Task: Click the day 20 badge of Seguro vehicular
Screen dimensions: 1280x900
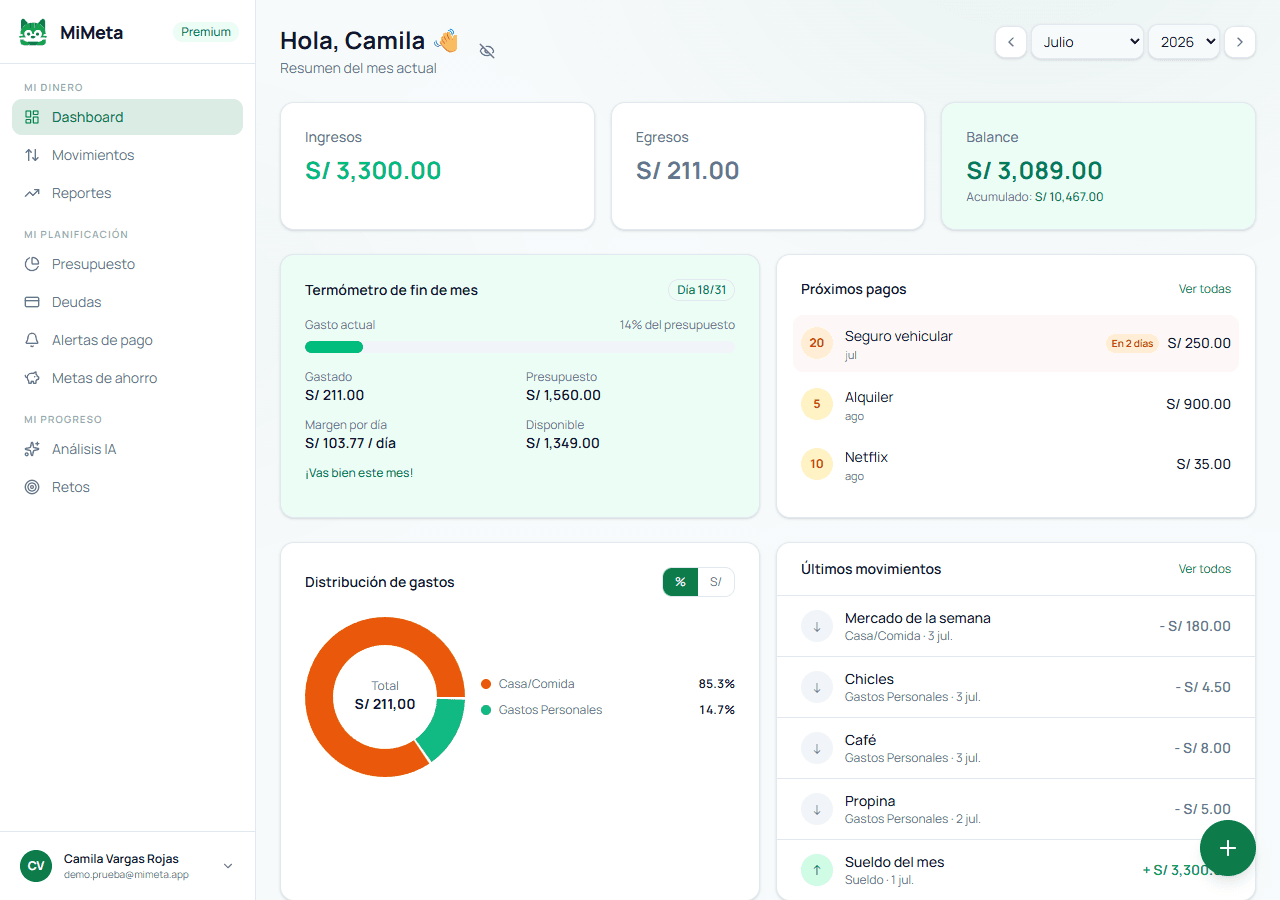Action: click(817, 343)
